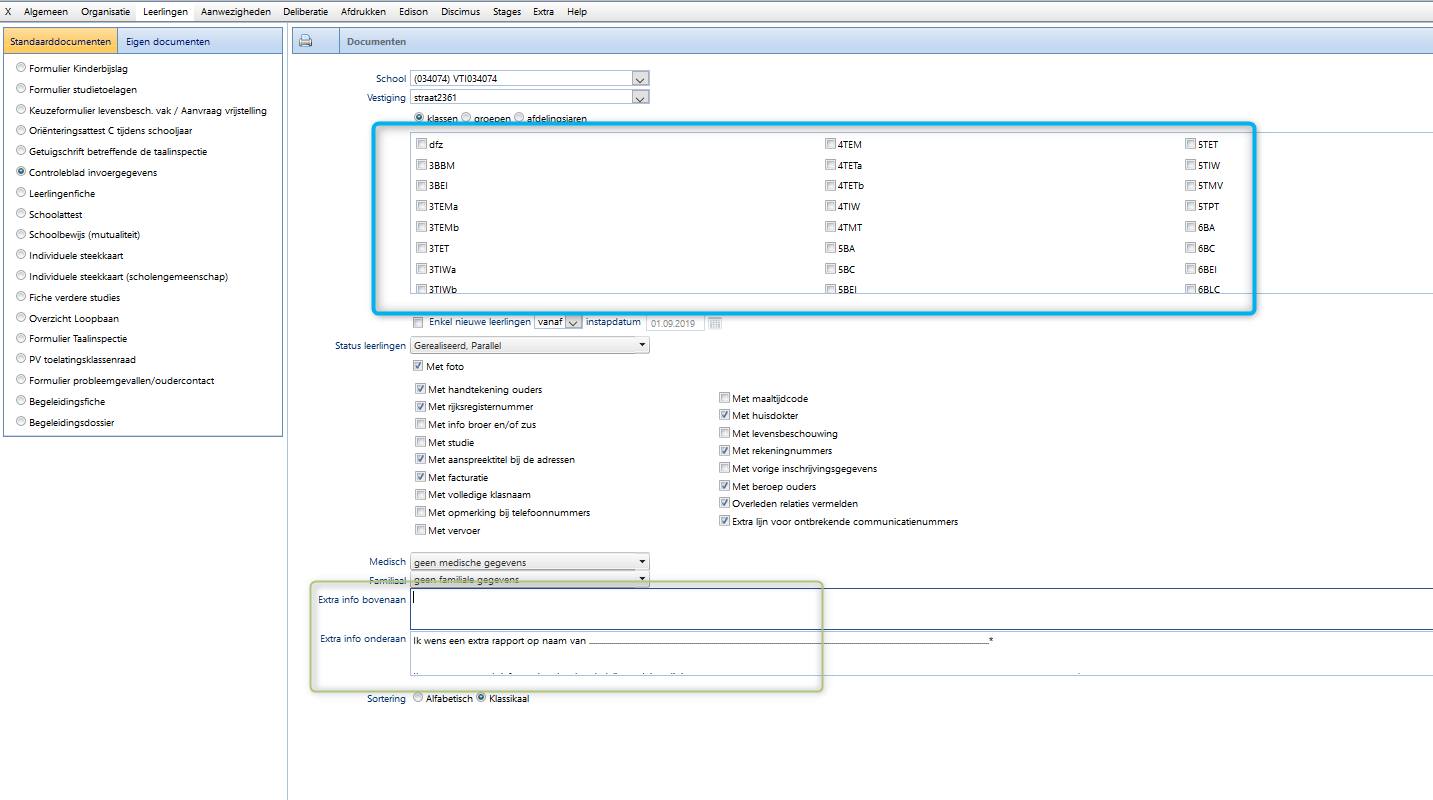This screenshot has height=800, width=1433.
Task: Toggle the Met foto checkbox
Action: pyautogui.click(x=420, y=367)
